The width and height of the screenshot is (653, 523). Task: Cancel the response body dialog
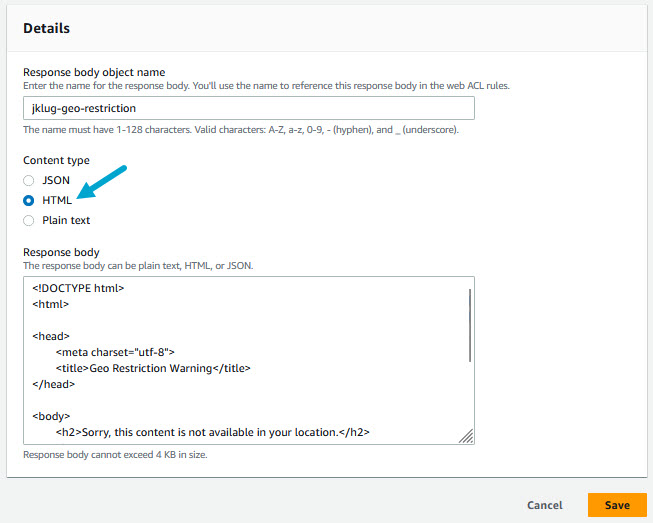(x=544, y=505)
